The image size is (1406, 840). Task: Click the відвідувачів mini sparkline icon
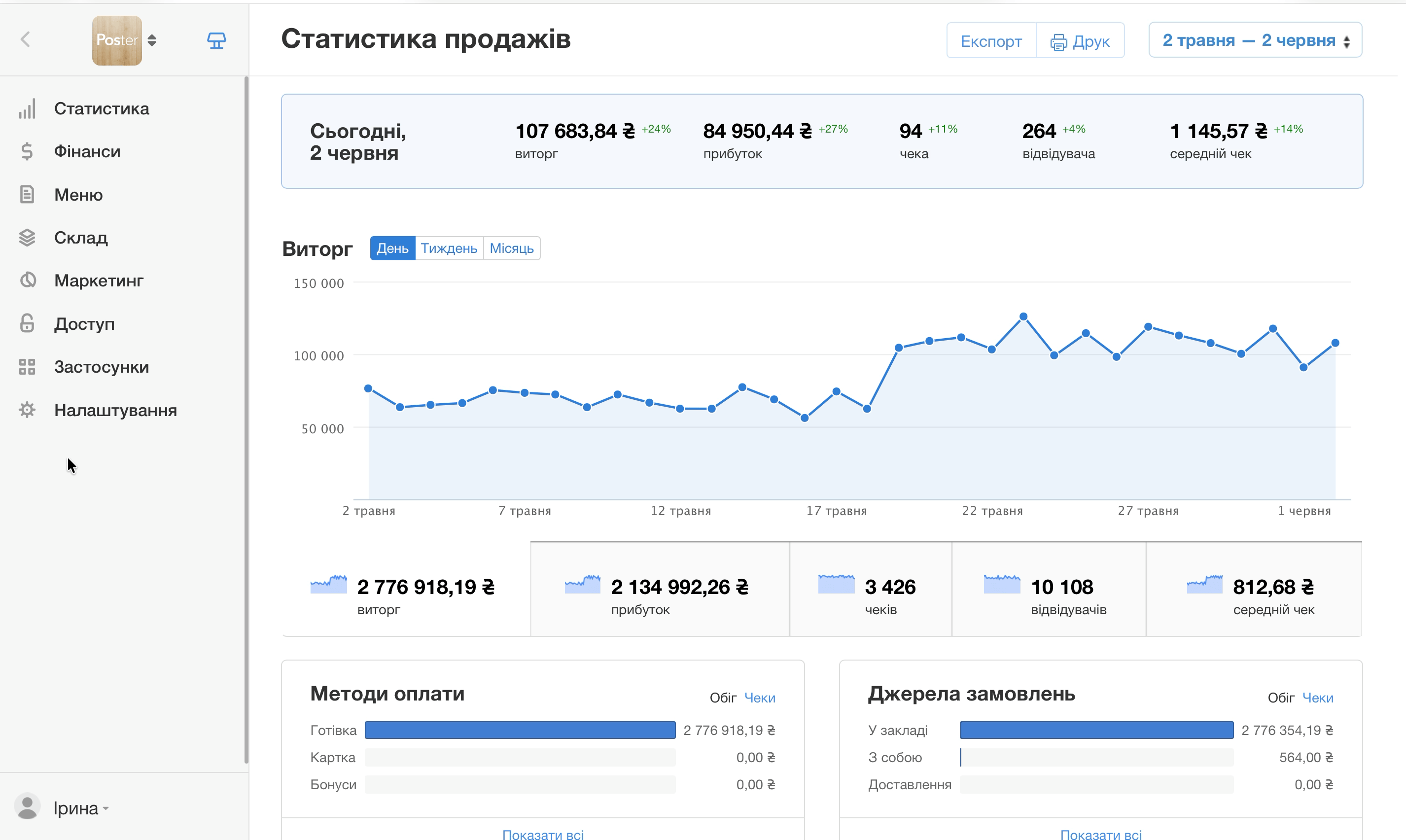pos(1002,584)
